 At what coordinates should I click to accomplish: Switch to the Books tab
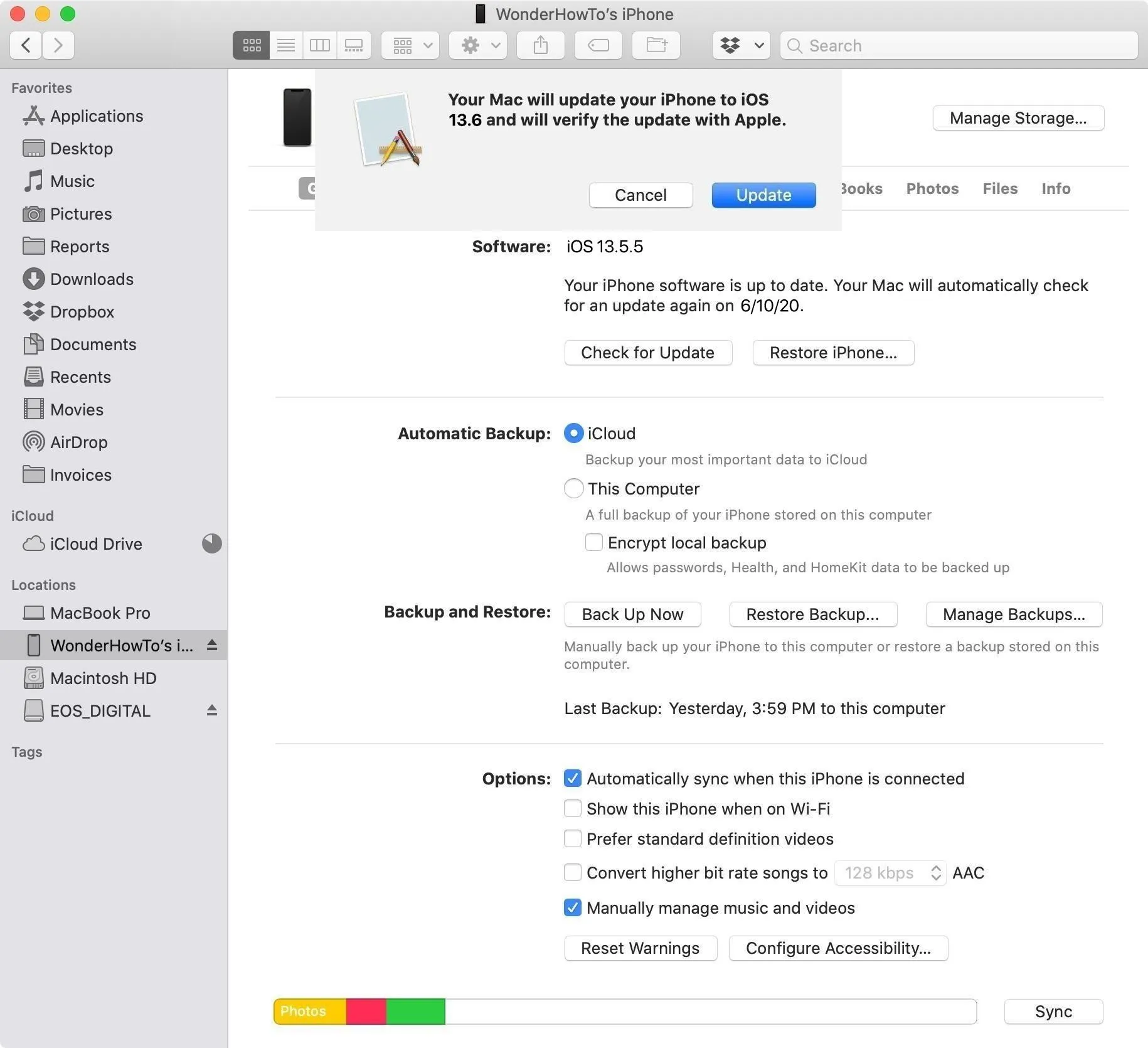[861, 189]
